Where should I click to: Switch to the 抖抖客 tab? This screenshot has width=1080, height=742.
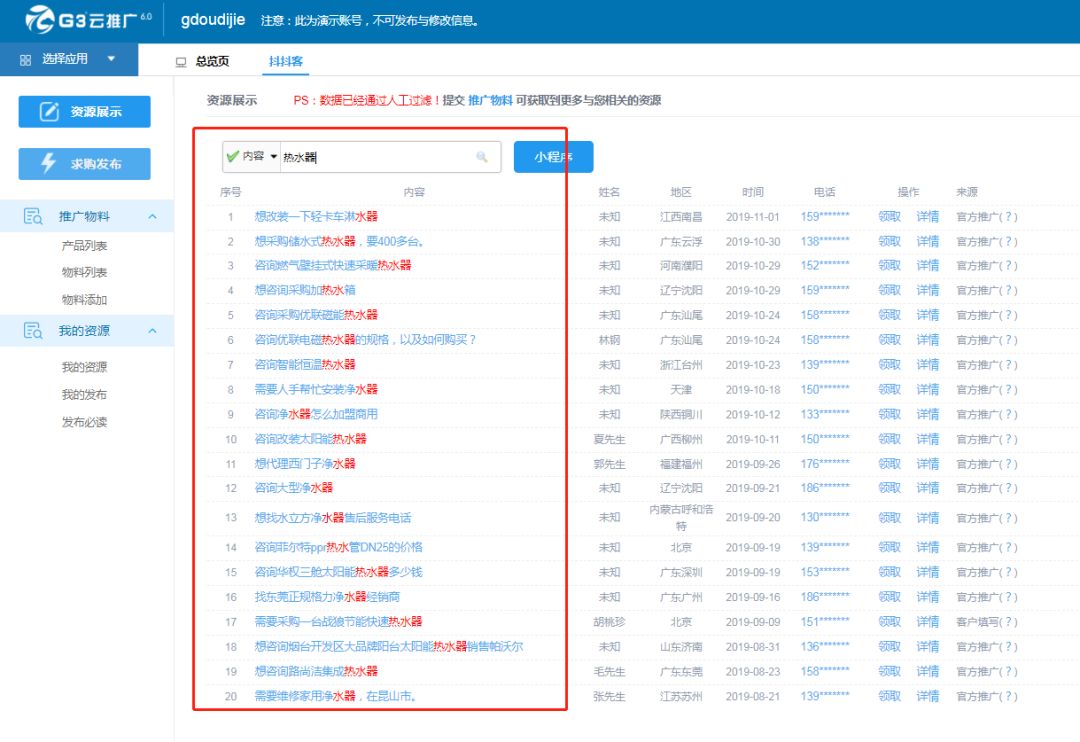tap(286, 62)
